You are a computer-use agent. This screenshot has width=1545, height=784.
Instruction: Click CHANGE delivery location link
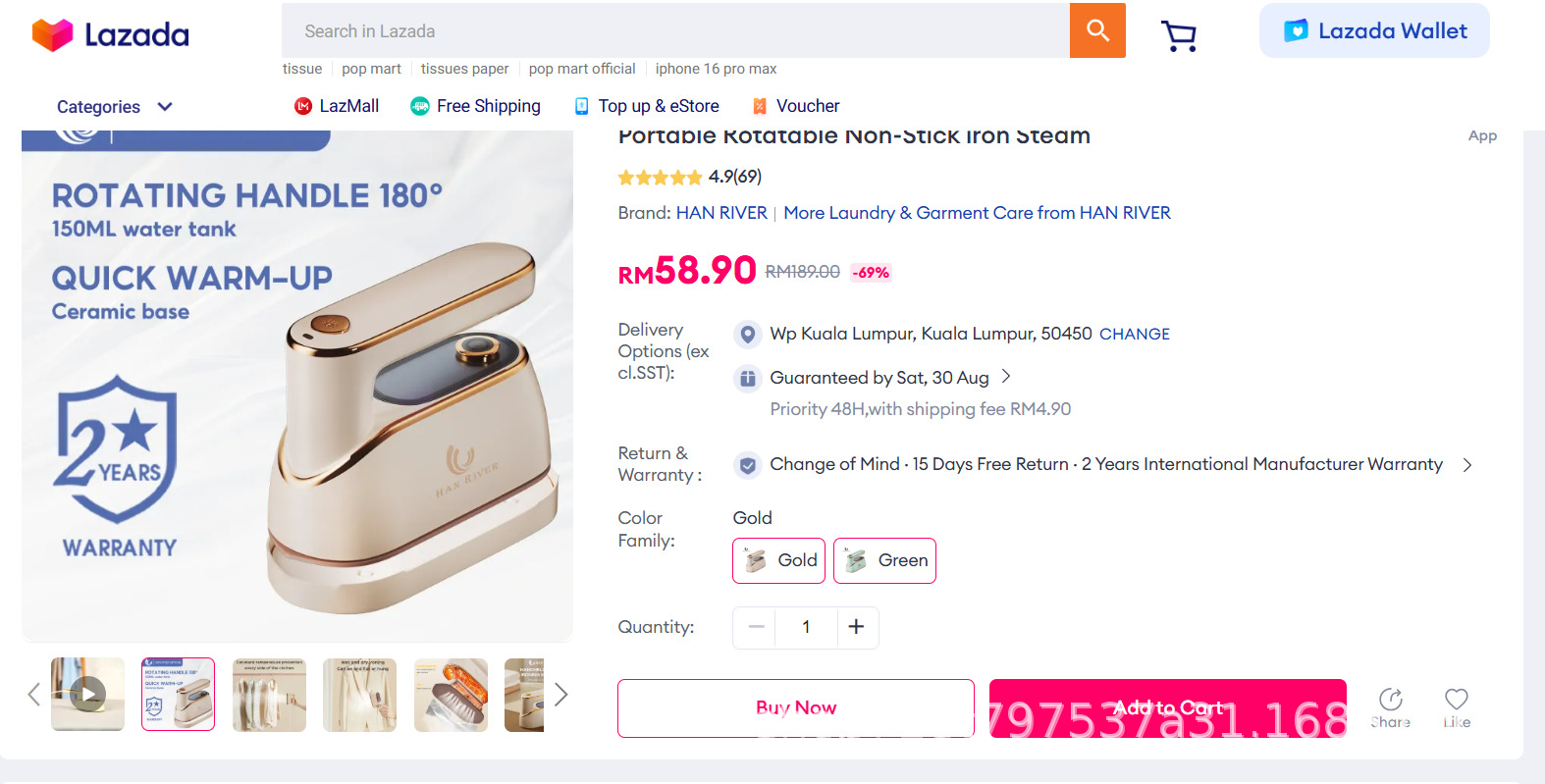pos(1134,334)
